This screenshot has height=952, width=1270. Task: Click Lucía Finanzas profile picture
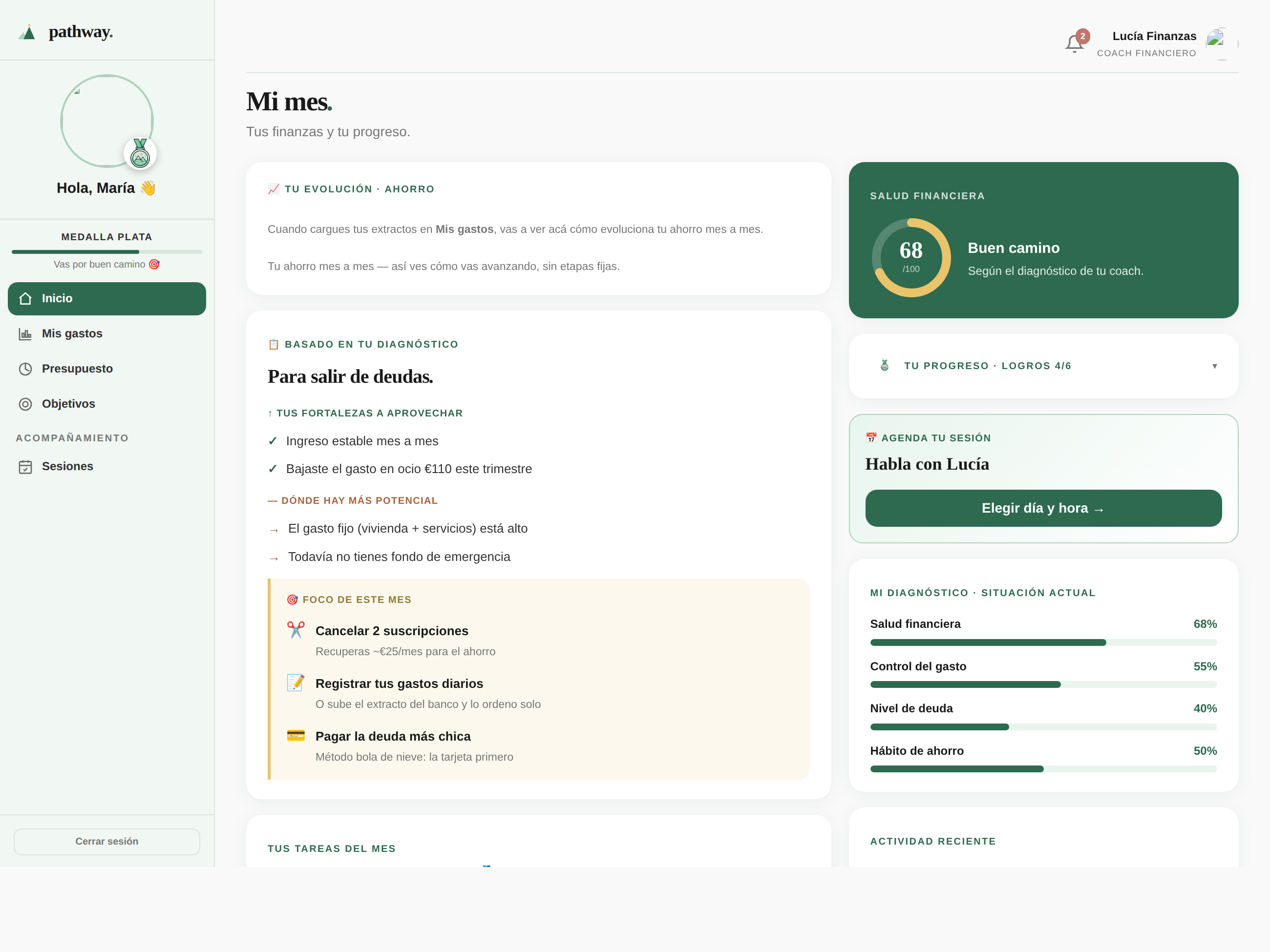click(x=1222, y=43)
